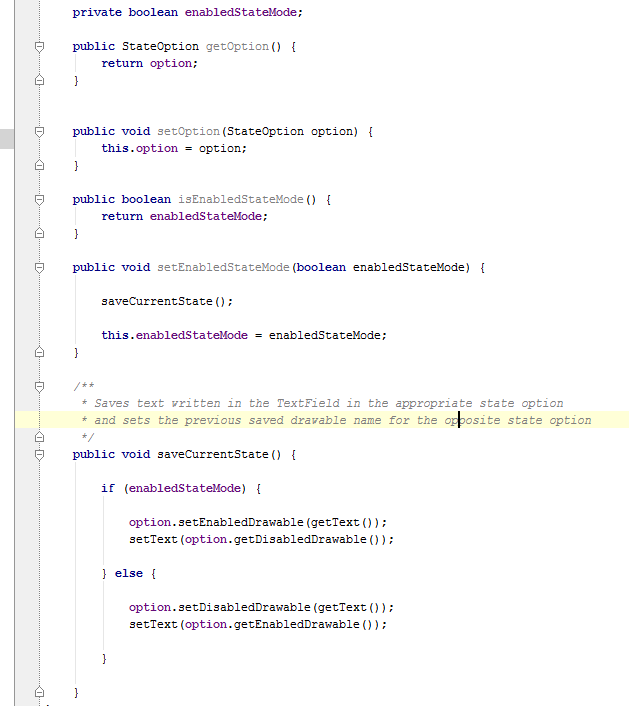Click fold end marker of isEnabledStateMode method
Viewport: 629px width, 706px height.
point(40,233)
